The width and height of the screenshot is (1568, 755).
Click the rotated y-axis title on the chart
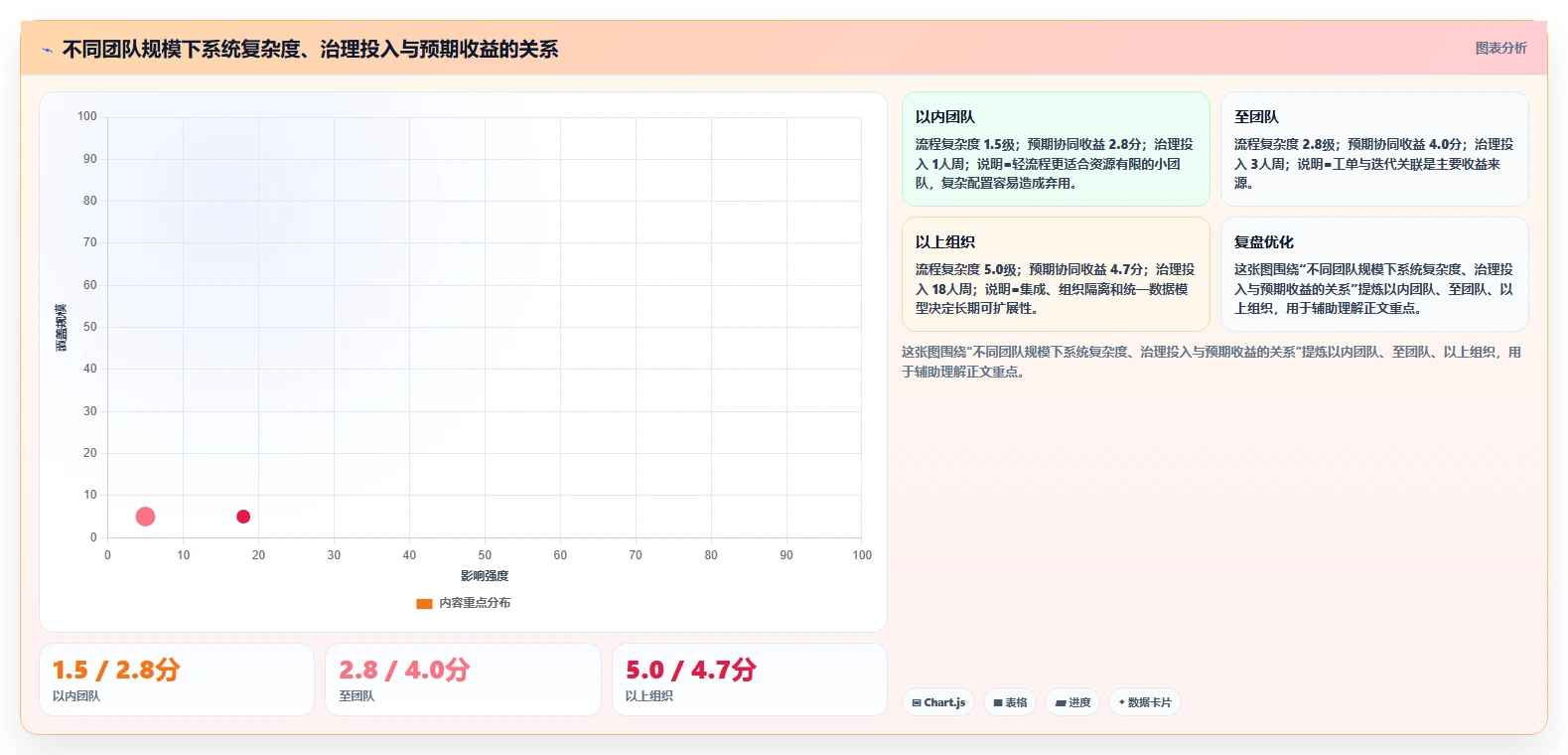(x=62, y=327)
